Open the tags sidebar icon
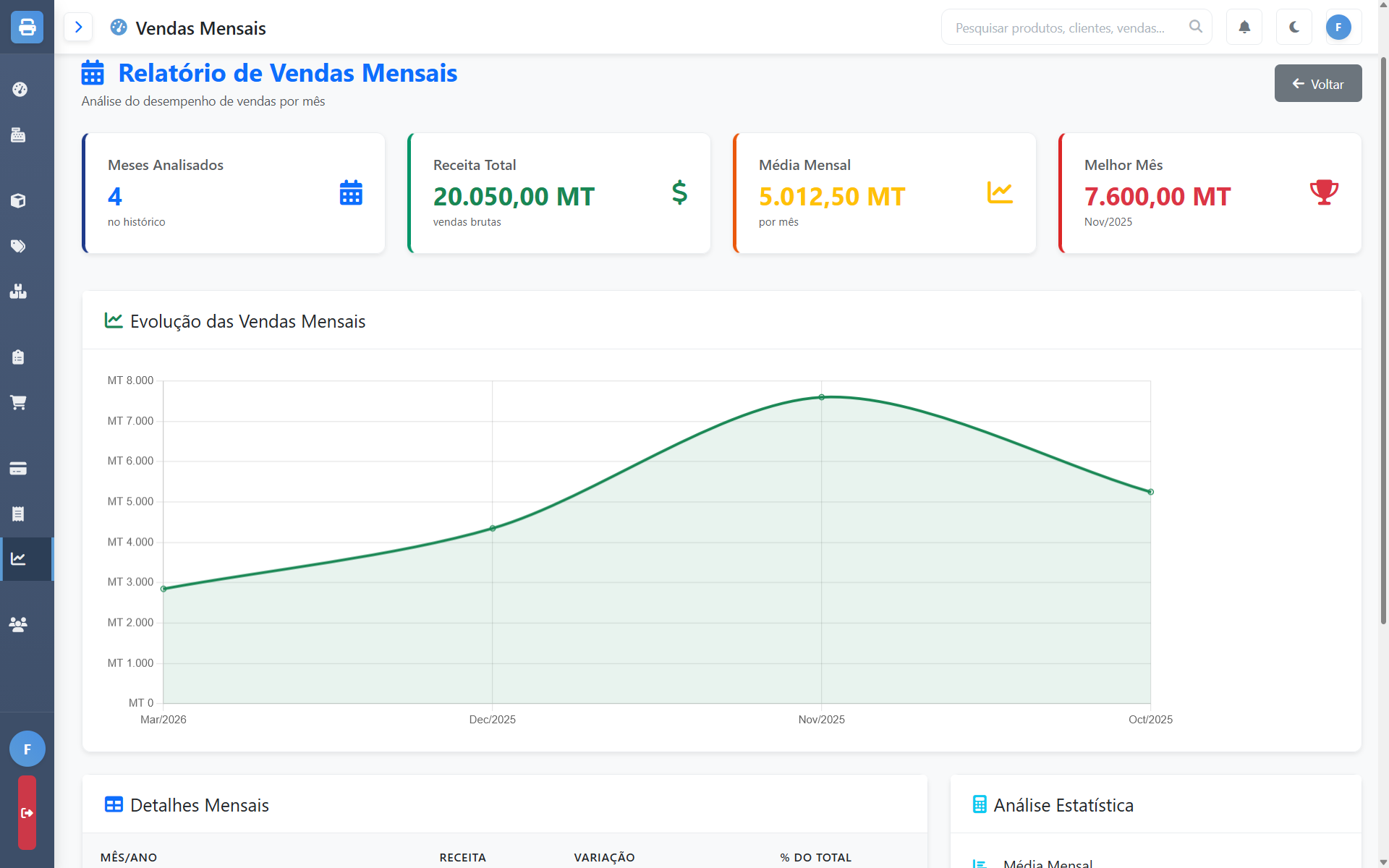 point(19,246)
